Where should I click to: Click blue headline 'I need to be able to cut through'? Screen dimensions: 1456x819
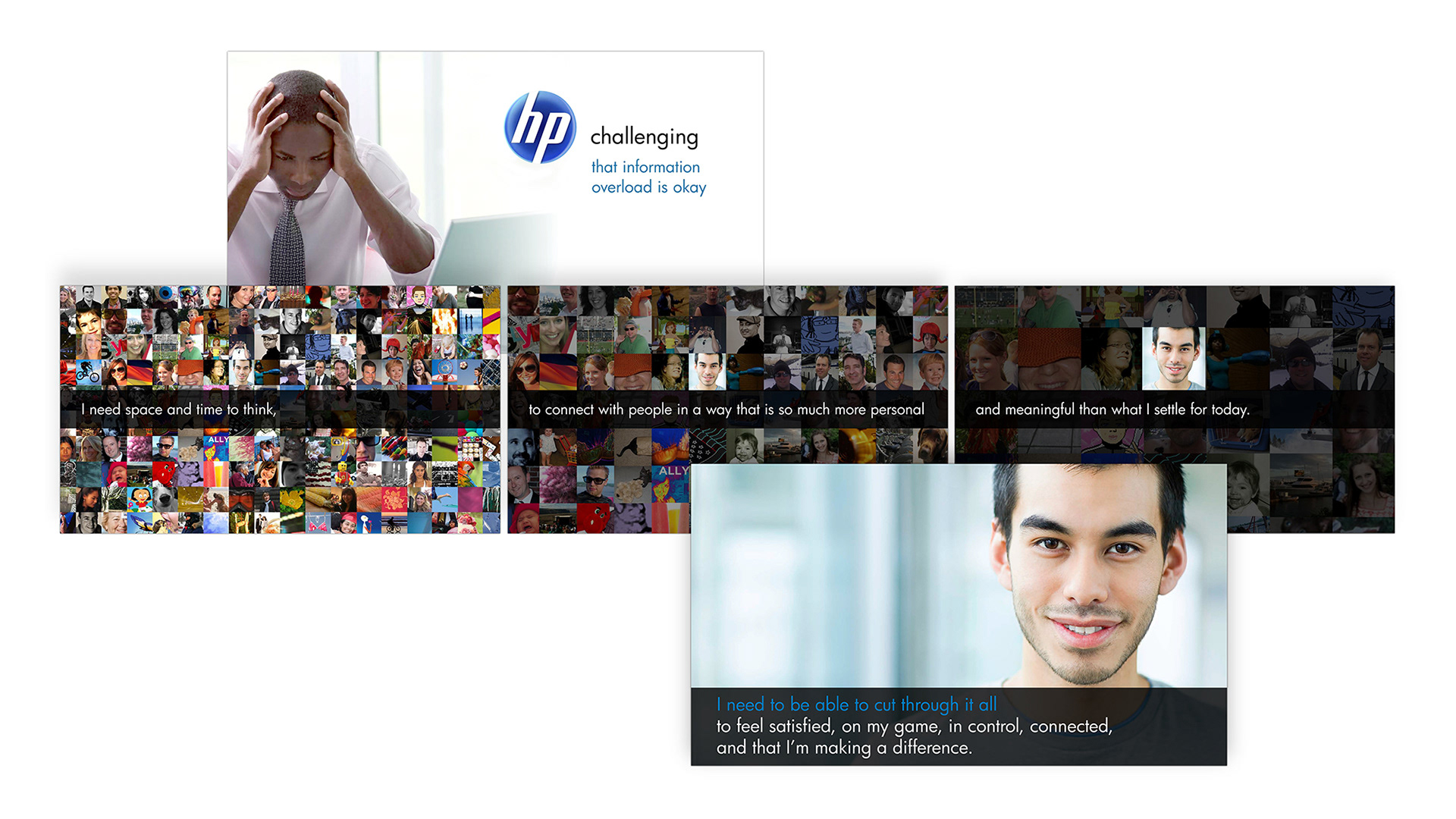(x=856, y=704)
